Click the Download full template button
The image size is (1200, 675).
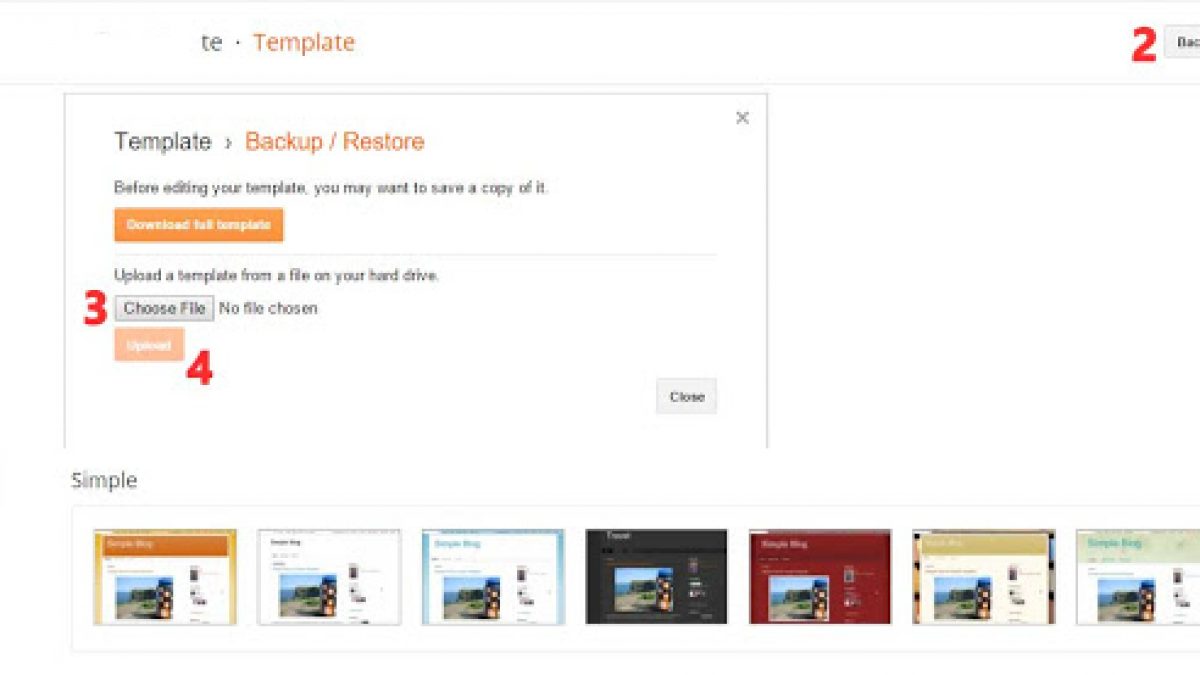coord(199,225)
